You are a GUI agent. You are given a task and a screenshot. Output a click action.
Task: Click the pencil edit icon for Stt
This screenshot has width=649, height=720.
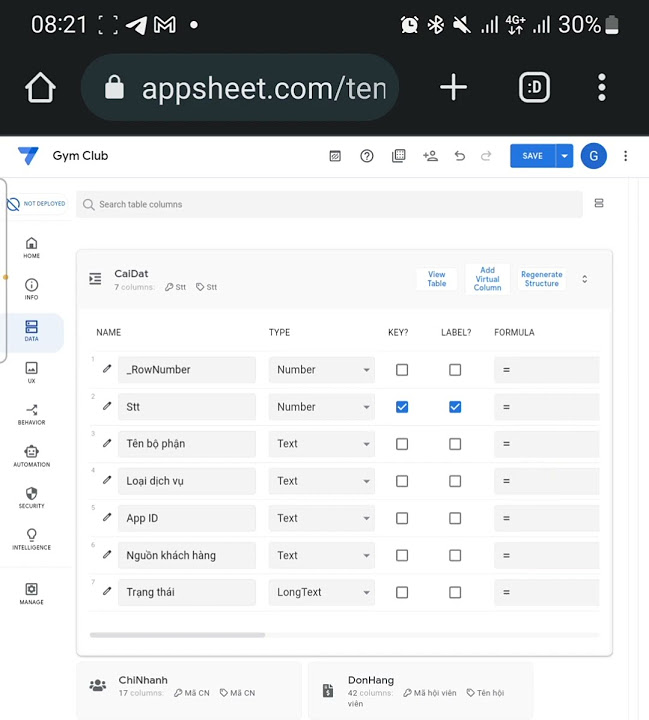pyautogui.click(x=107, y=407)
